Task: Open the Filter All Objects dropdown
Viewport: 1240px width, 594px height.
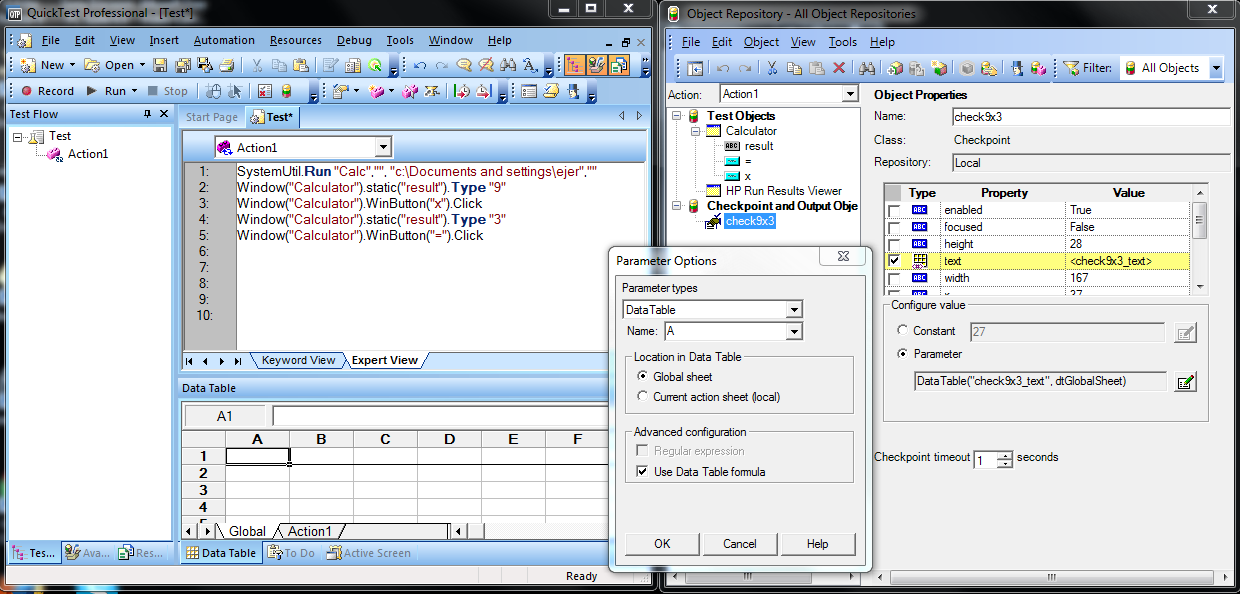Action: pos(1216,68)
